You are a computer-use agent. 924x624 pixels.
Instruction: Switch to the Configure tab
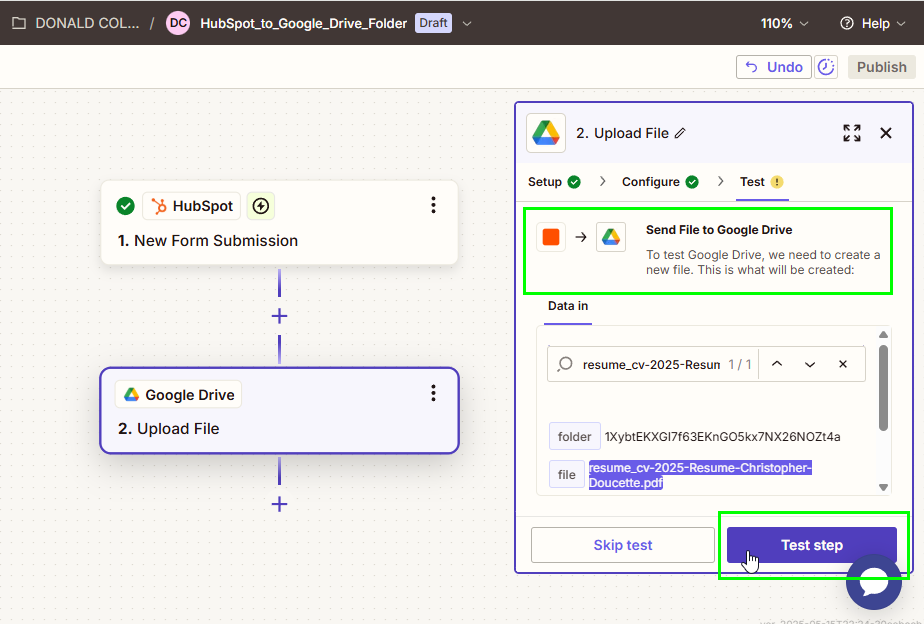pos(660,182)
